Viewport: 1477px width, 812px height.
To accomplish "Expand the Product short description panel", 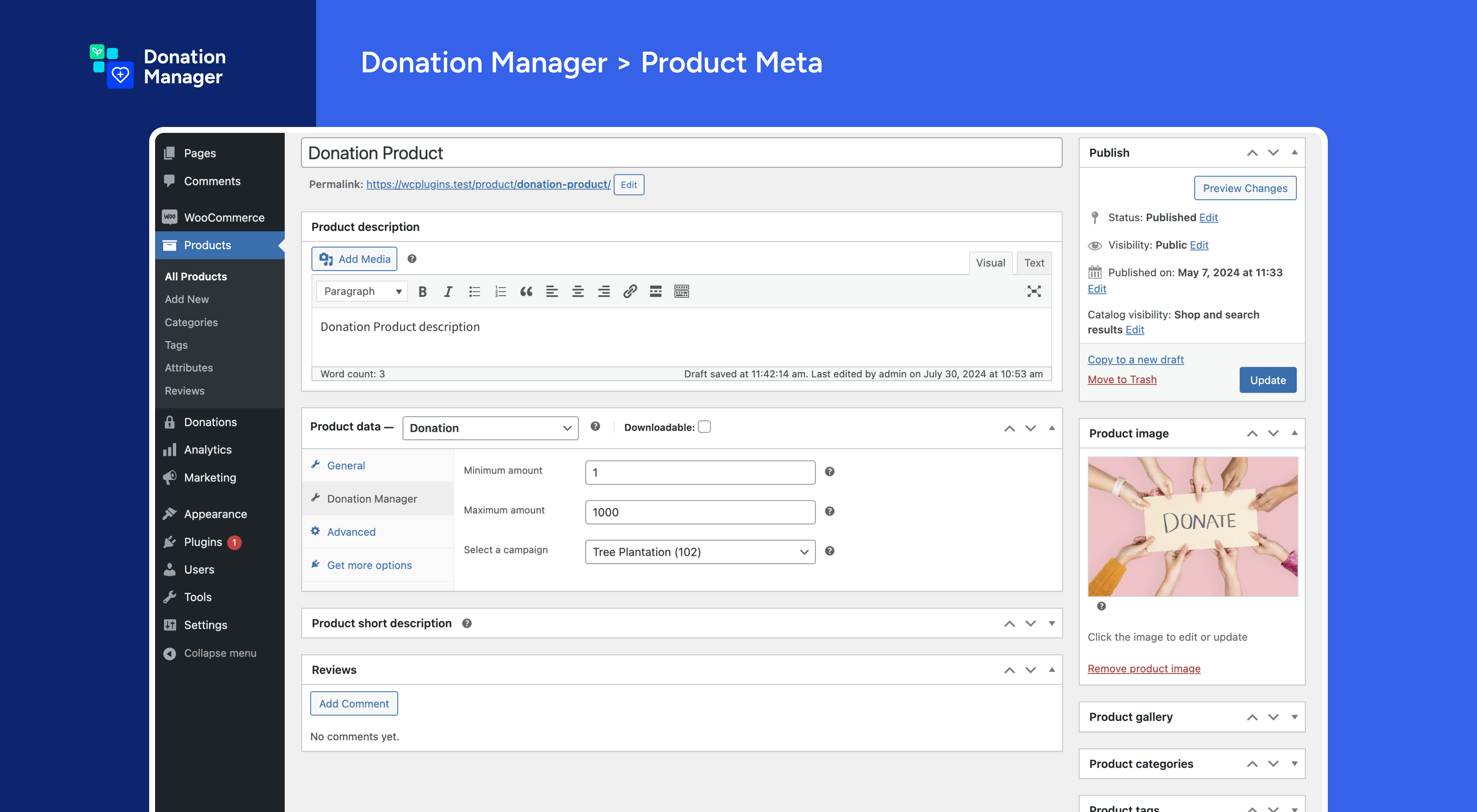I will click(x=1052, y=623).
